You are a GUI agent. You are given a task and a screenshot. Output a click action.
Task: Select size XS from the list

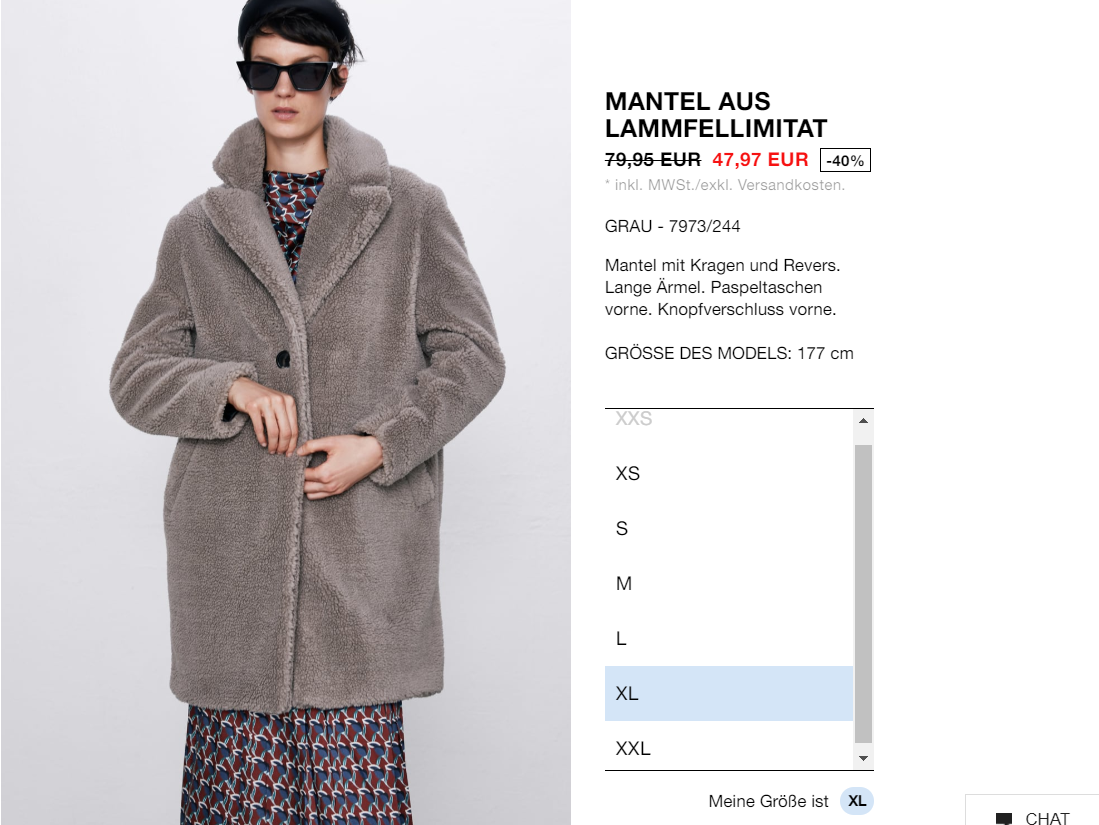(729, 473)
